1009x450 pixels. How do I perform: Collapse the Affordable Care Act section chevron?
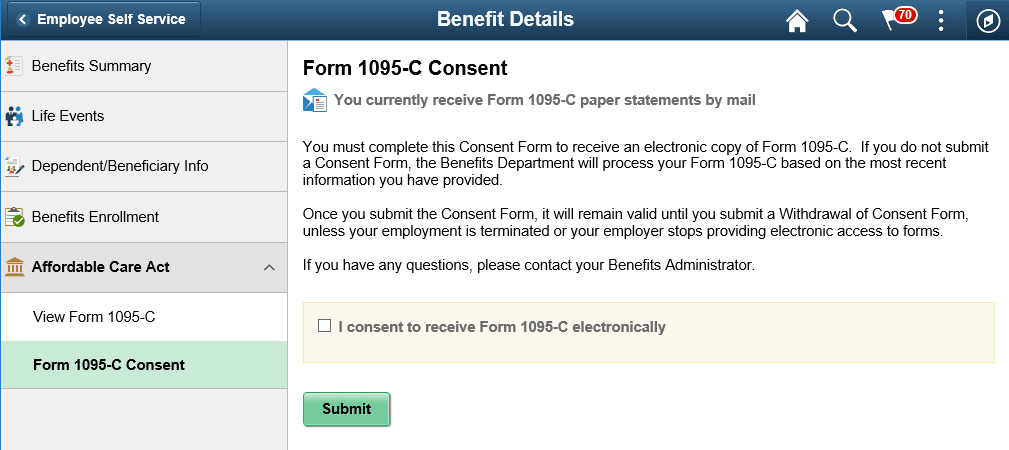pos(269,268)
